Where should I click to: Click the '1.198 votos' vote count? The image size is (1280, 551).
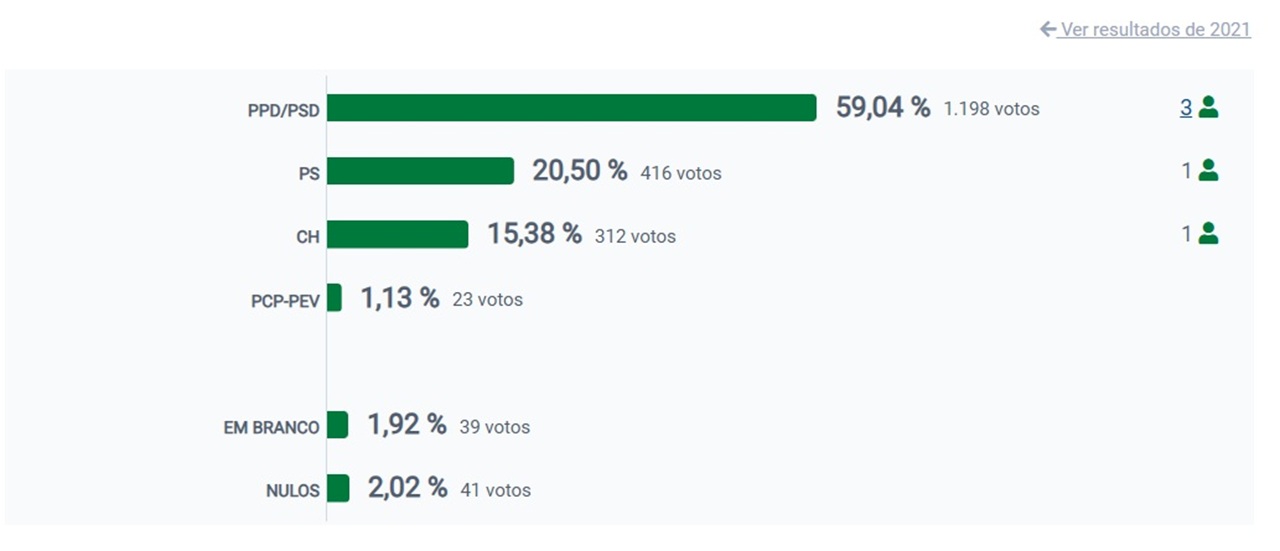click(991, 109)
